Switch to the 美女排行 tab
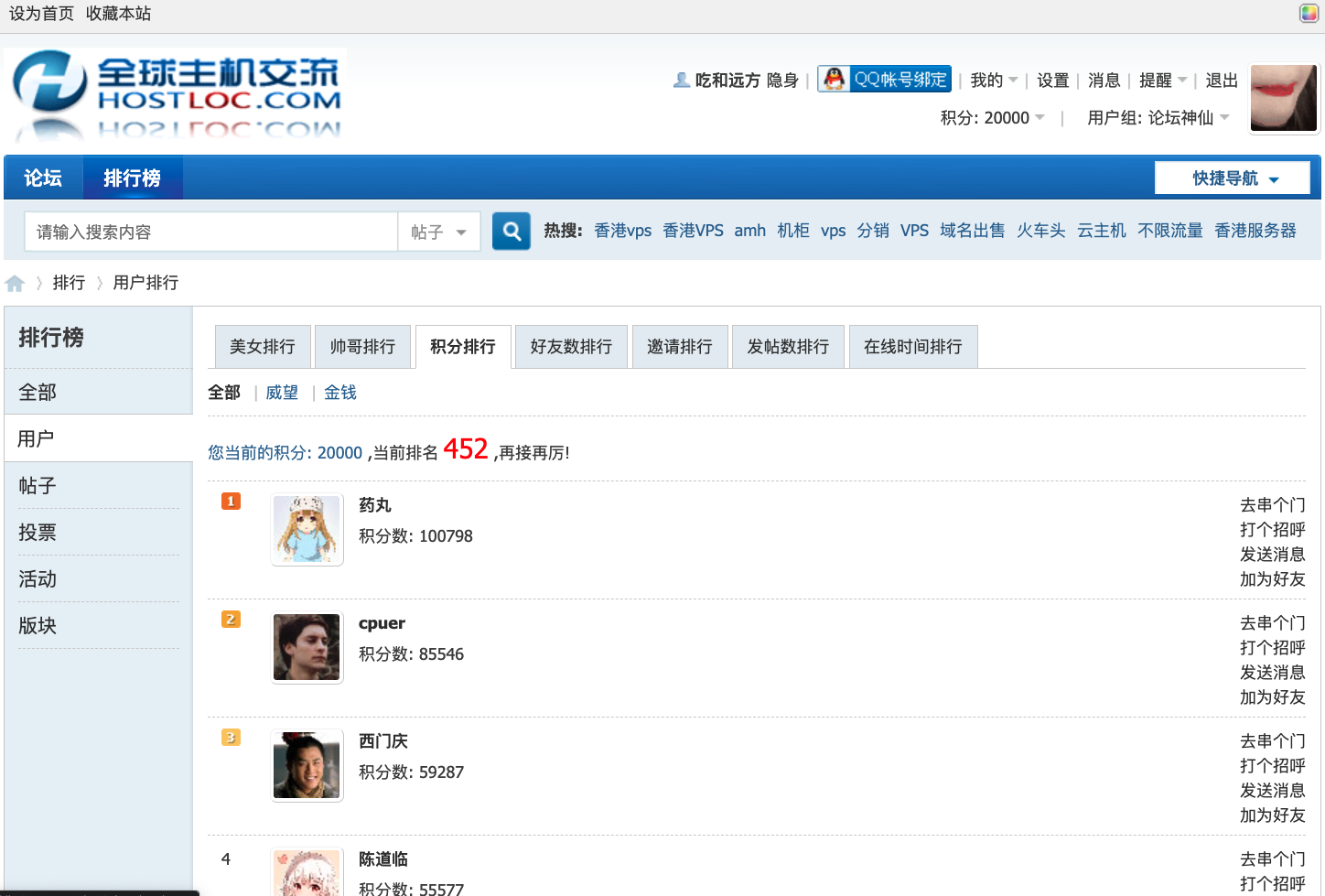Screen dimensions: 1325x896 coord(263,347)
